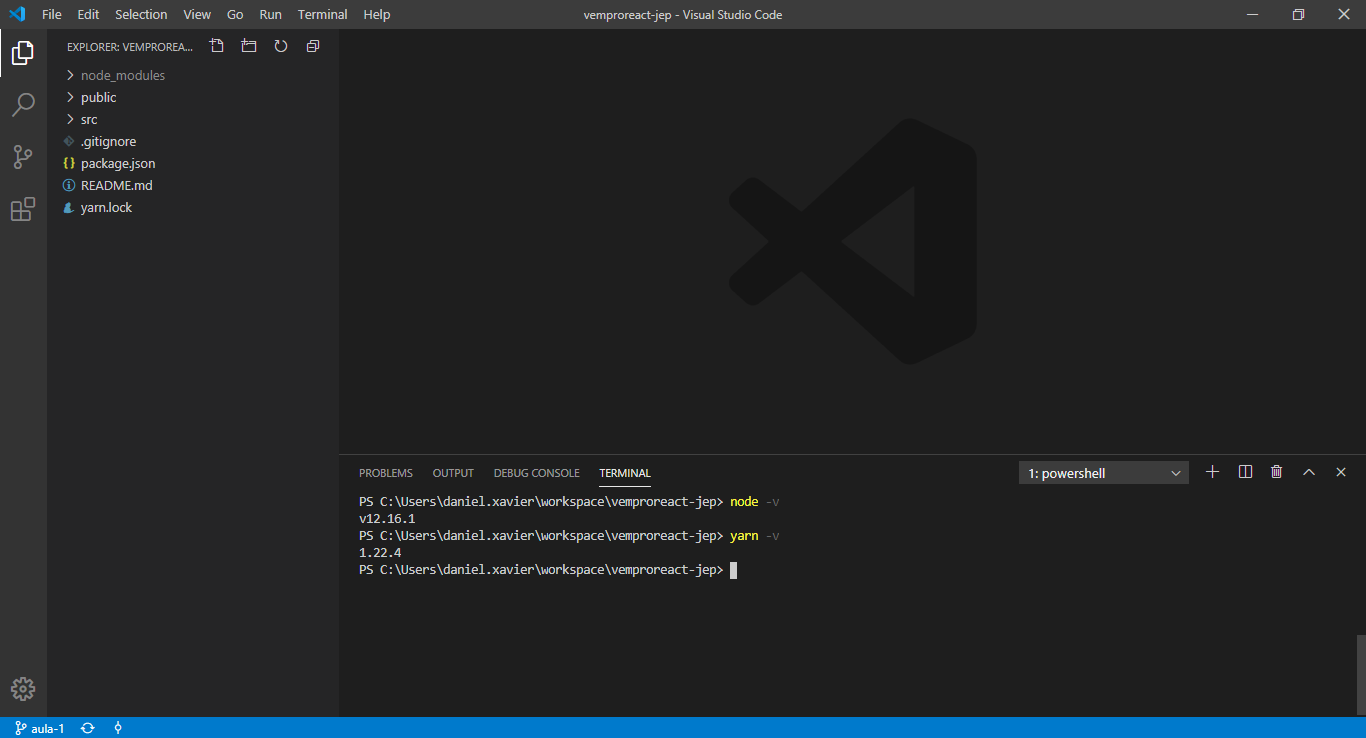Close the terminal panel
The height and width of the screenshot is (738, 1366).
click(x=1341, y=472)
